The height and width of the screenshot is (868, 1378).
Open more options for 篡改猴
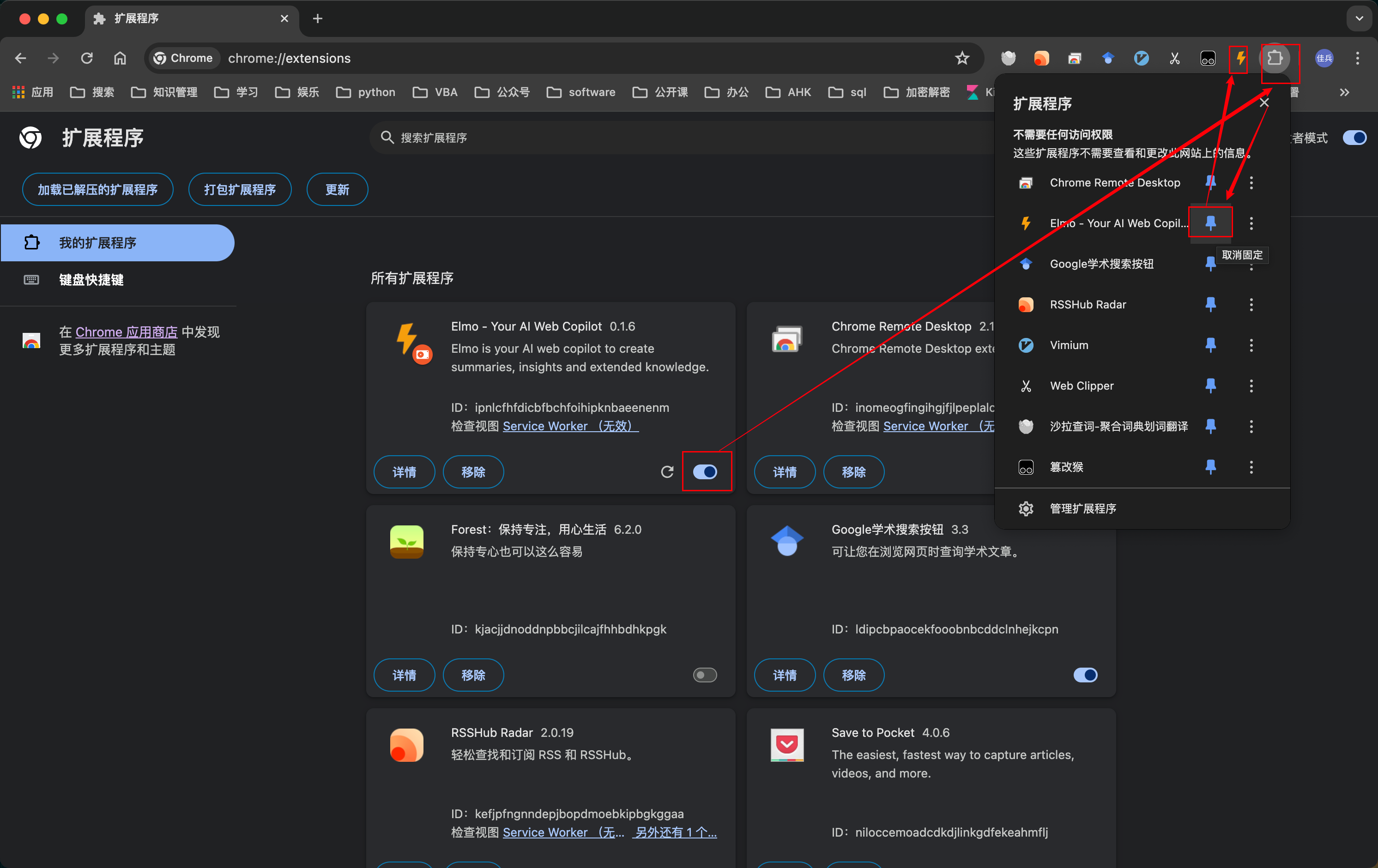pos(1251,467)
